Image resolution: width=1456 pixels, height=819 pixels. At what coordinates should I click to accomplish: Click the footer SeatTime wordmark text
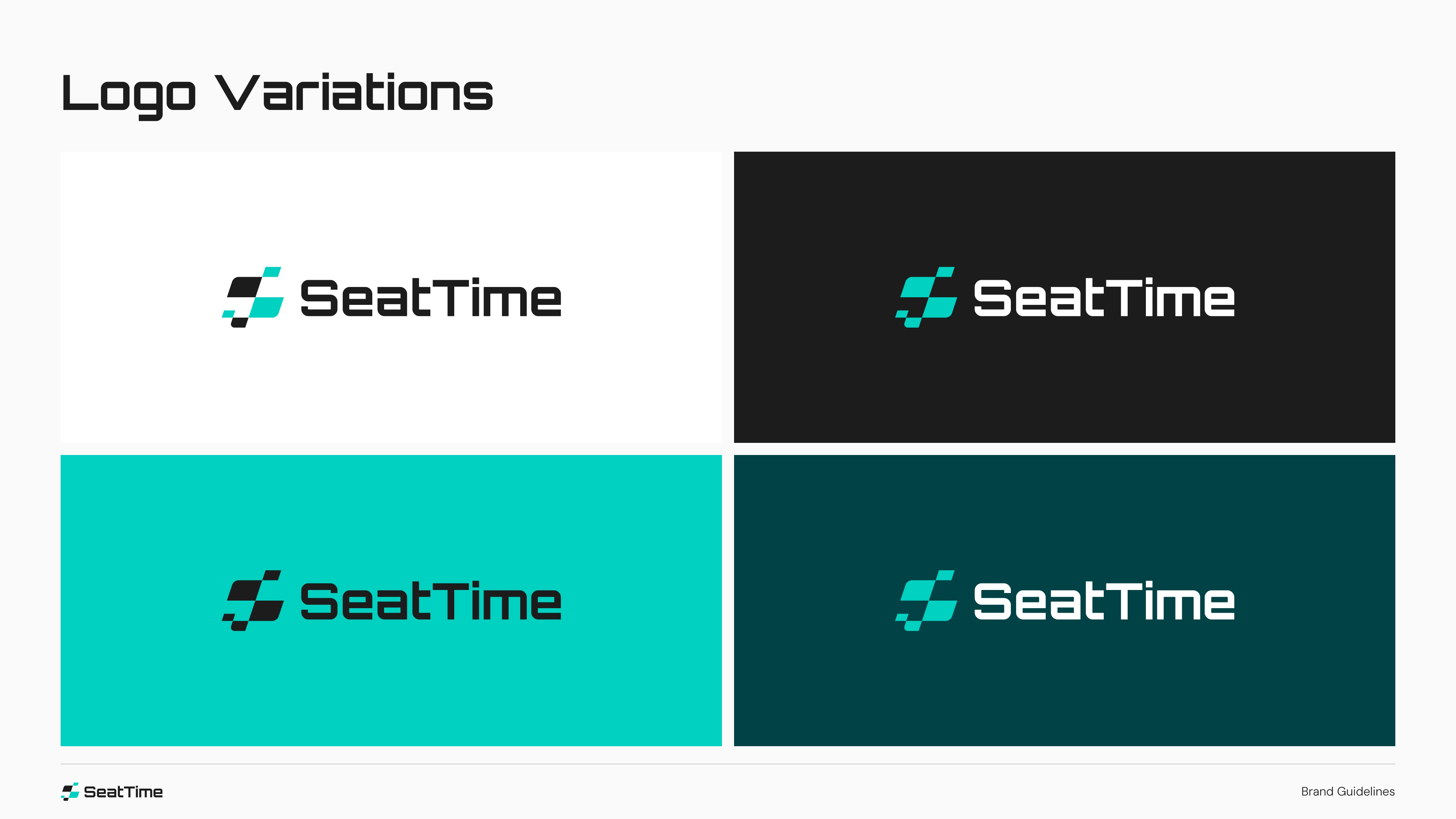click(x=123, y=792)
